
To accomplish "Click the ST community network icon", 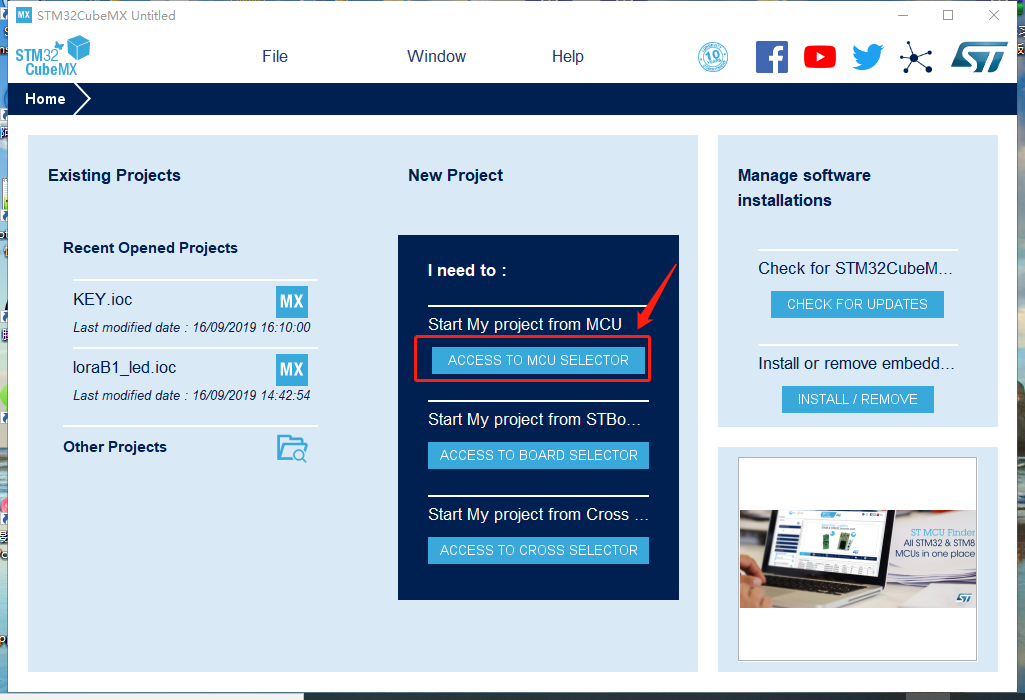I will [x=916, y=58].
